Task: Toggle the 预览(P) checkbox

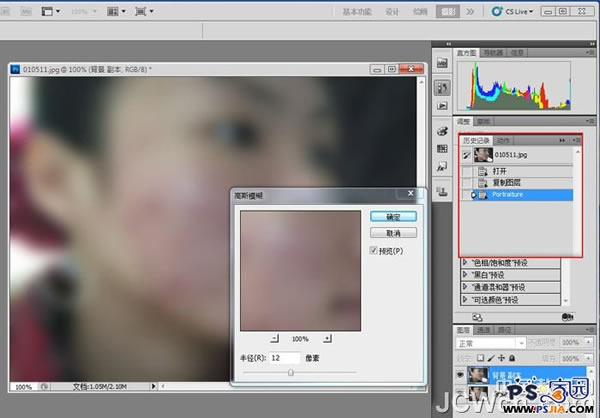Action: (373, 250)
